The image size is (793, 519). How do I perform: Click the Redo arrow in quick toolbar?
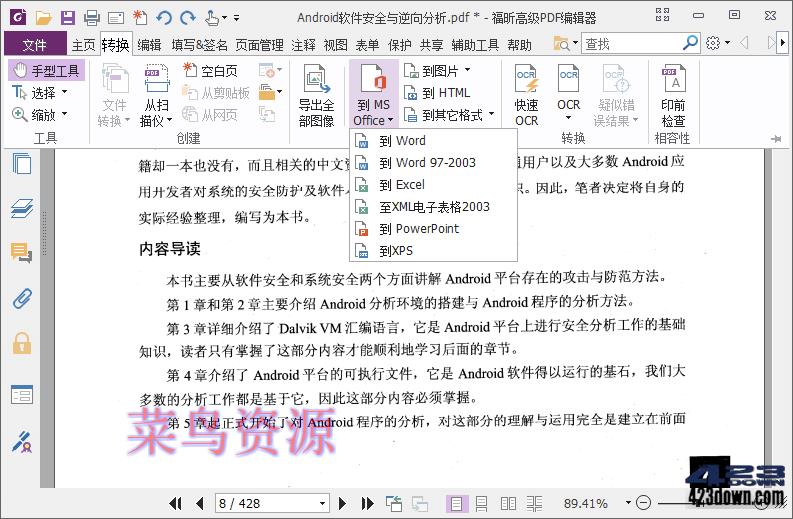(x=188, y=18)
